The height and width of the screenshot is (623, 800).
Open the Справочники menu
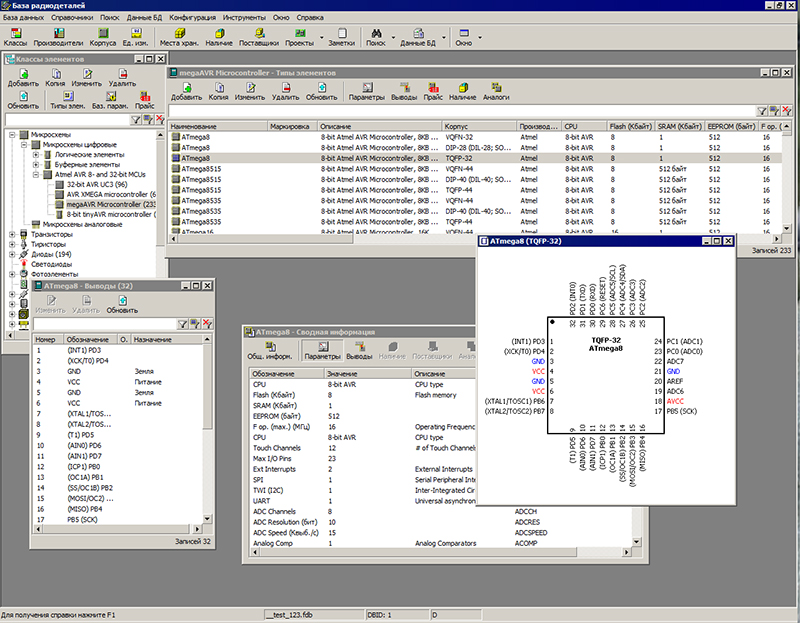click(x=72, y=17)
